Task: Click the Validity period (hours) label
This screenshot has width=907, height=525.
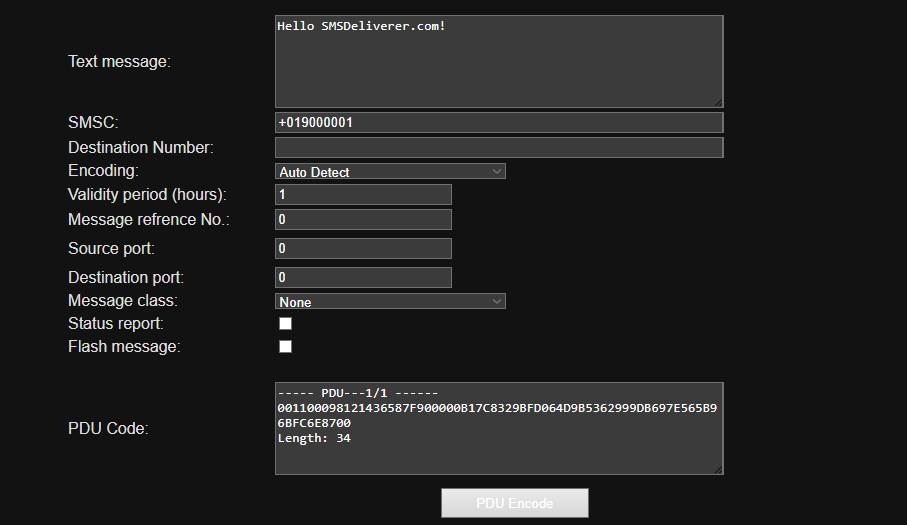Action: [x=147, y=194]
